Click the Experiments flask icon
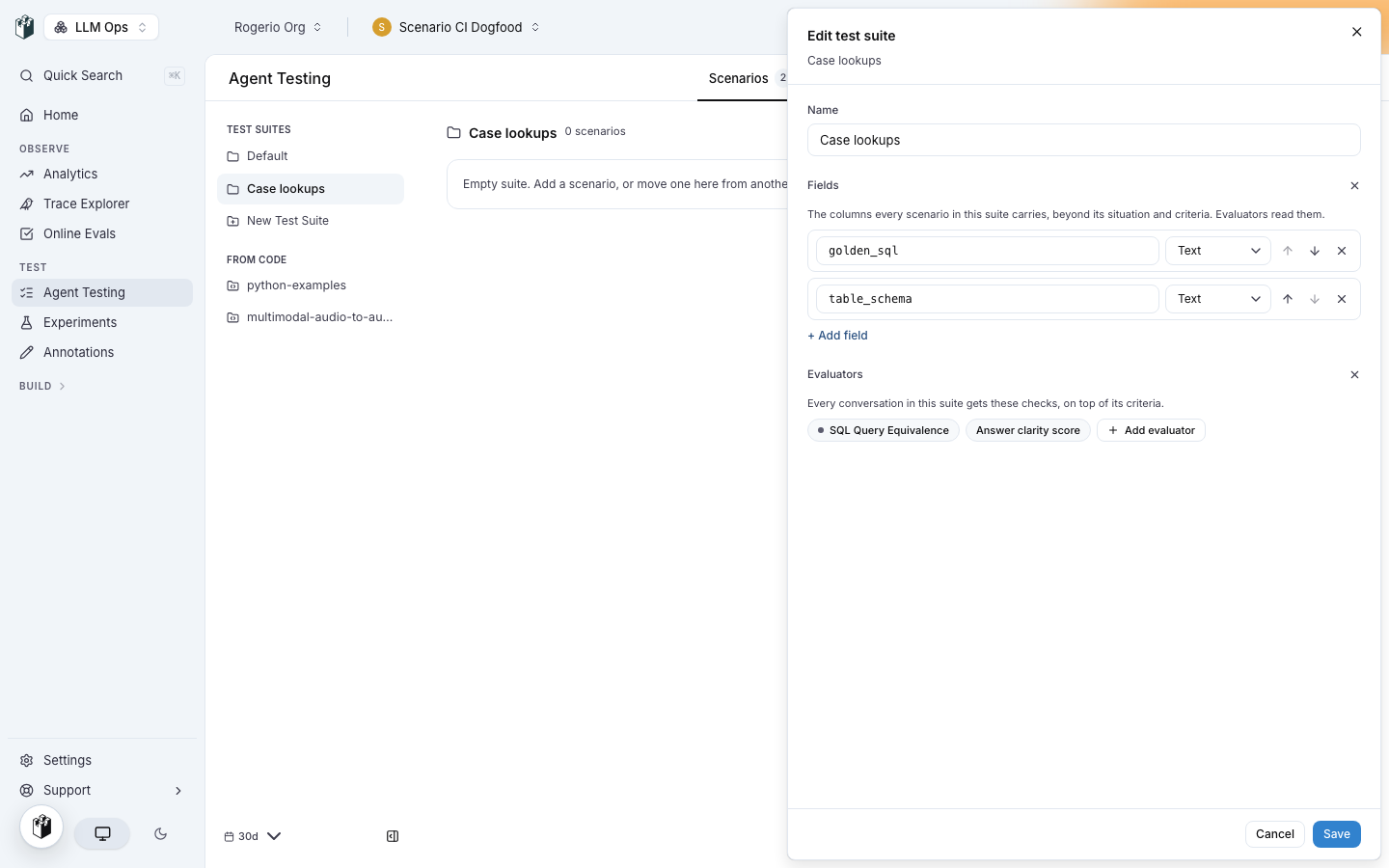 pyautogui.click(x=27, y=322)
